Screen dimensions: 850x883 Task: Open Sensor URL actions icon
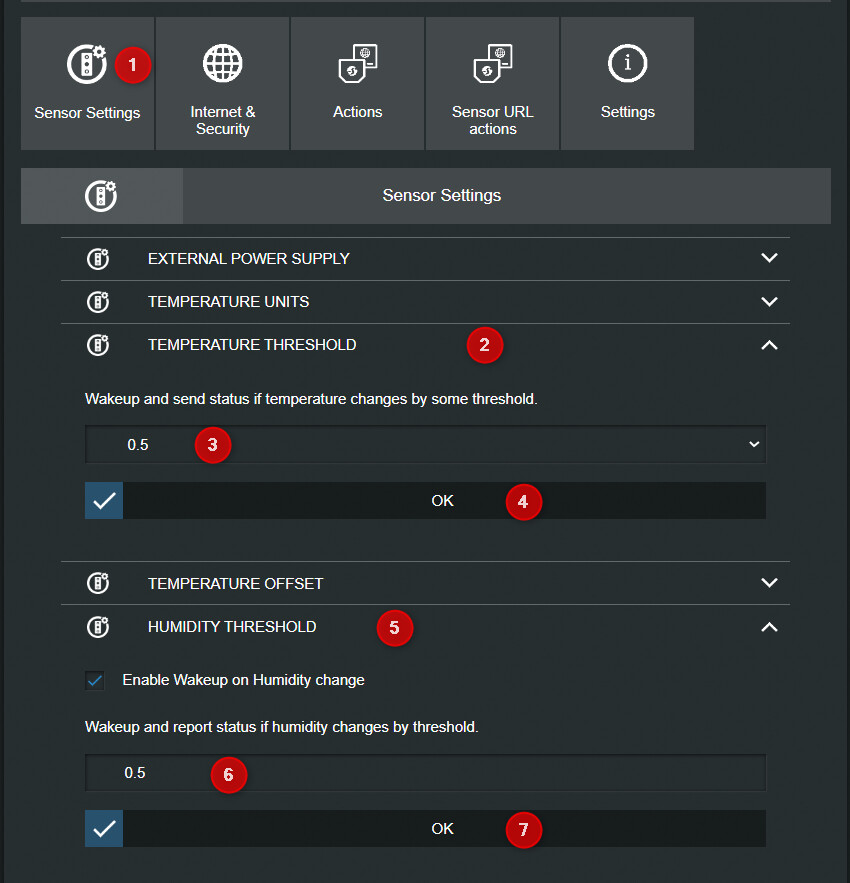tap(493, 63)
